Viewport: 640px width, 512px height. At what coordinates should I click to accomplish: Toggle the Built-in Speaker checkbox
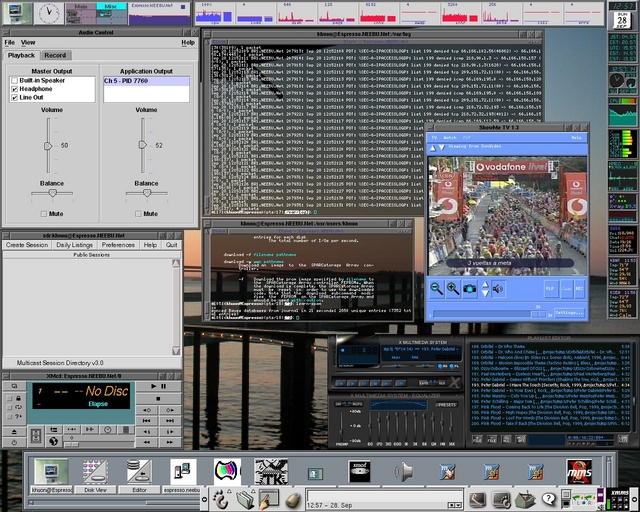(x=15, y=80)
